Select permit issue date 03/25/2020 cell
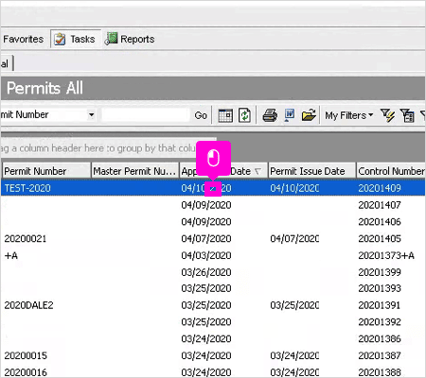 point(294,305)
